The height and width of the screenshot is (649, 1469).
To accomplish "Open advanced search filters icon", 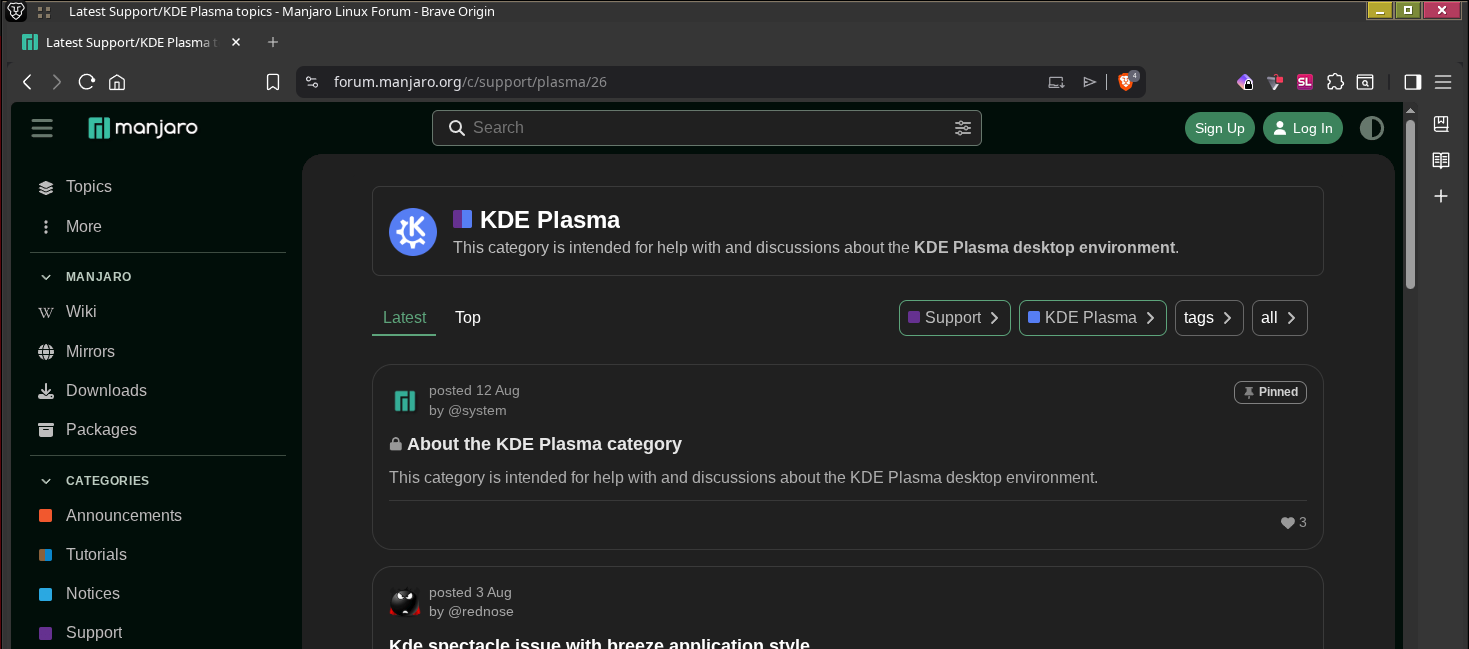I will click(x=963, y=128).
